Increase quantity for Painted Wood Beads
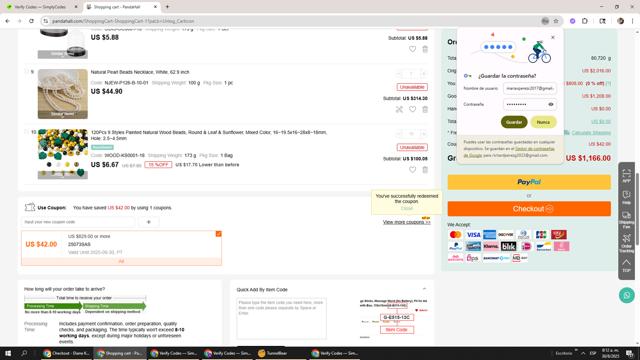Viewport: 640px width, 360px height. [424, 134]
